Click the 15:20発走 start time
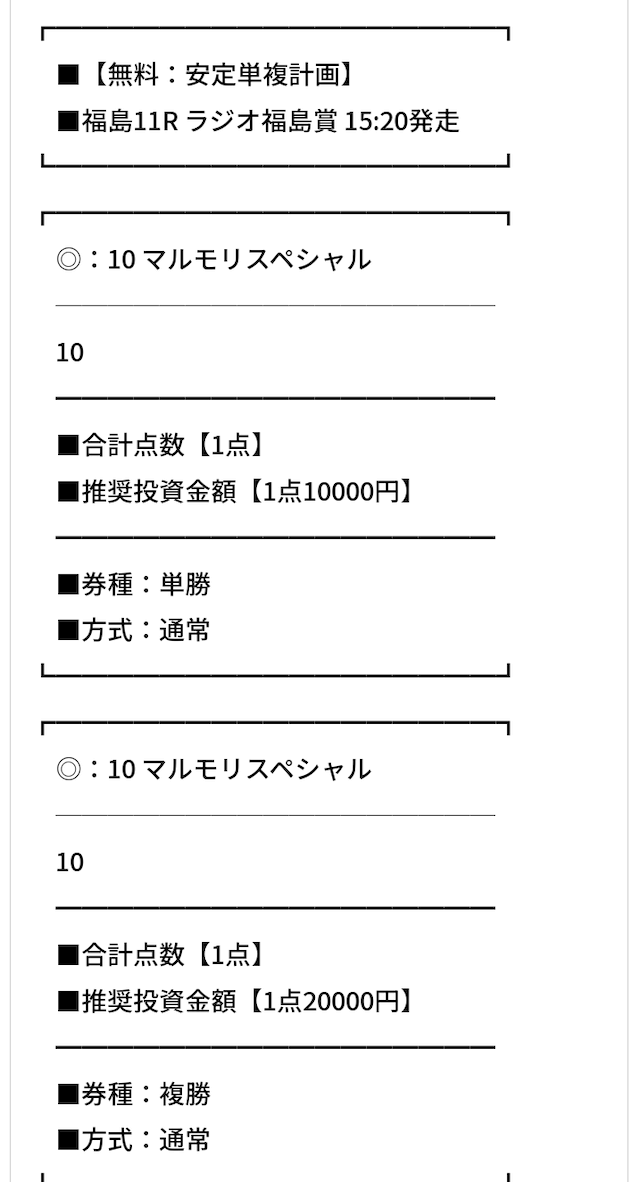The image size is (640, 1182). tap(402, 121)
